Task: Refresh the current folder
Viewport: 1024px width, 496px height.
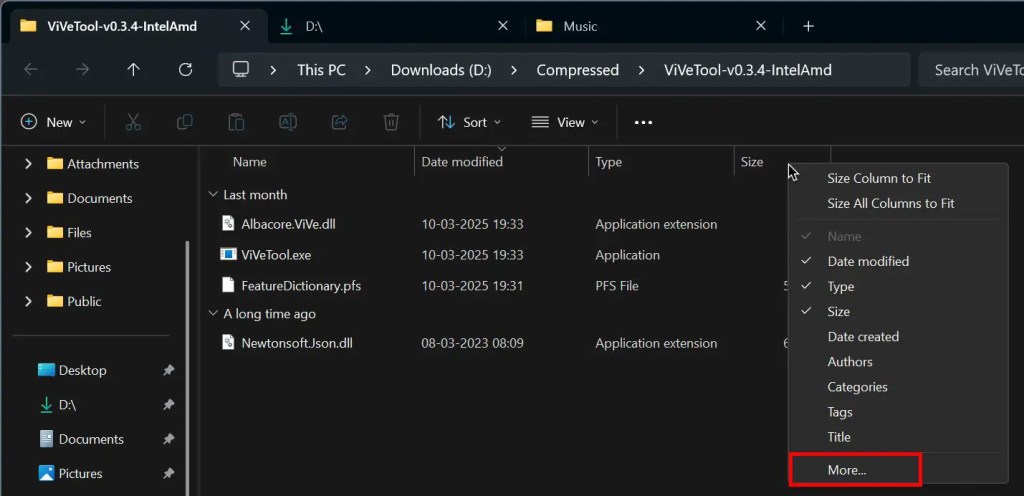Action: click(x=185, y=70)
